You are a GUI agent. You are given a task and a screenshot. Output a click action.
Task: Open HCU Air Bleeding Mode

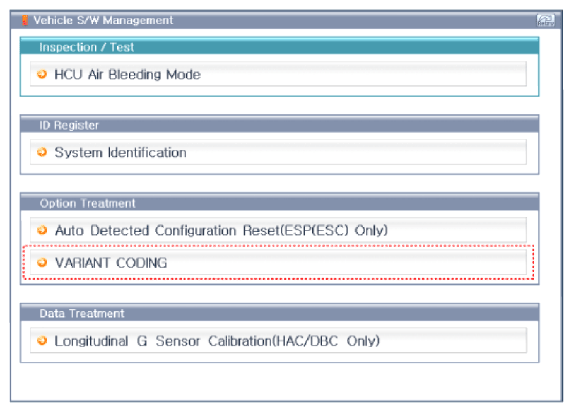pos(278,74)
